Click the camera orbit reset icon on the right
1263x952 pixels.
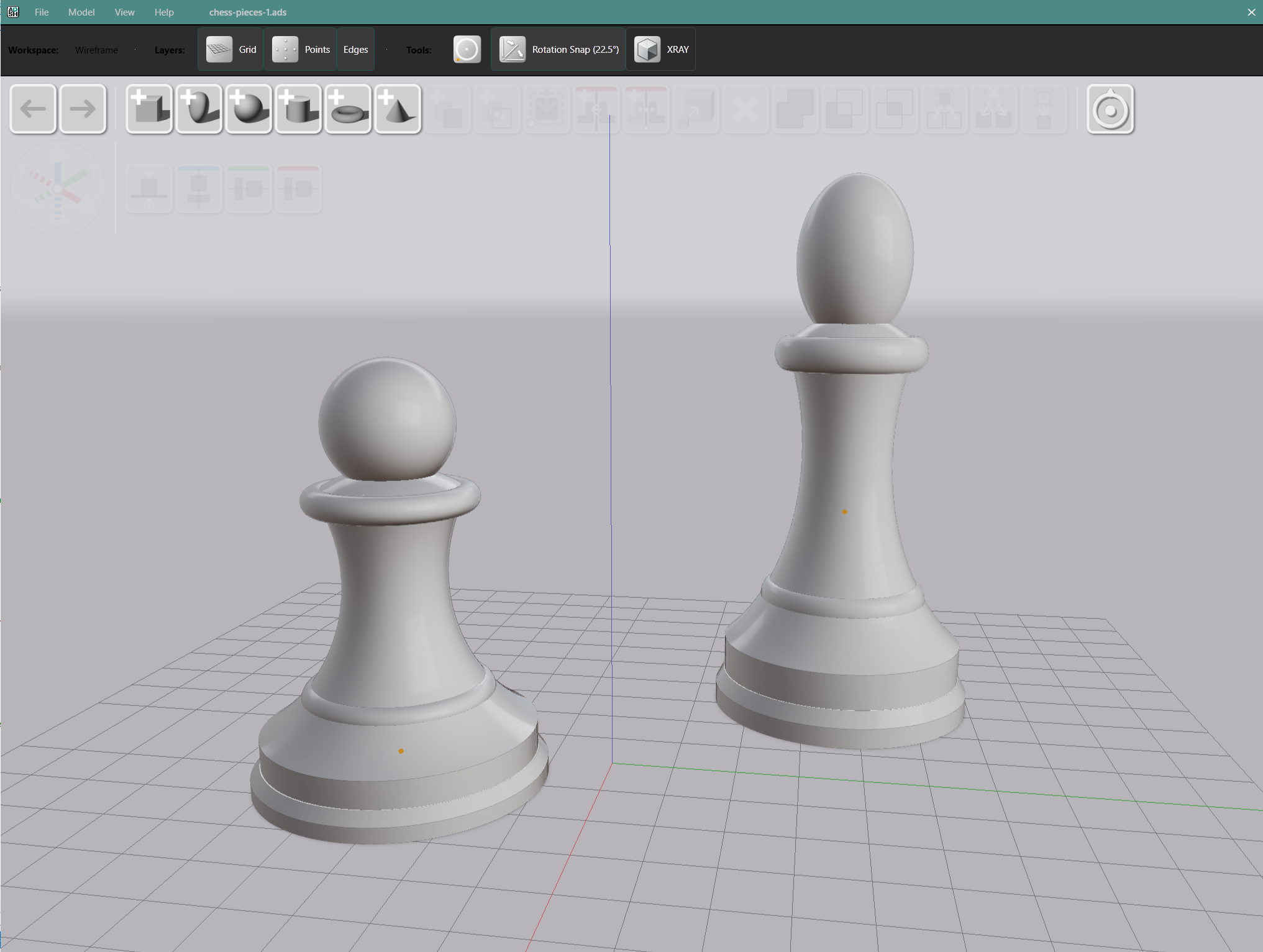point(1110,109)
